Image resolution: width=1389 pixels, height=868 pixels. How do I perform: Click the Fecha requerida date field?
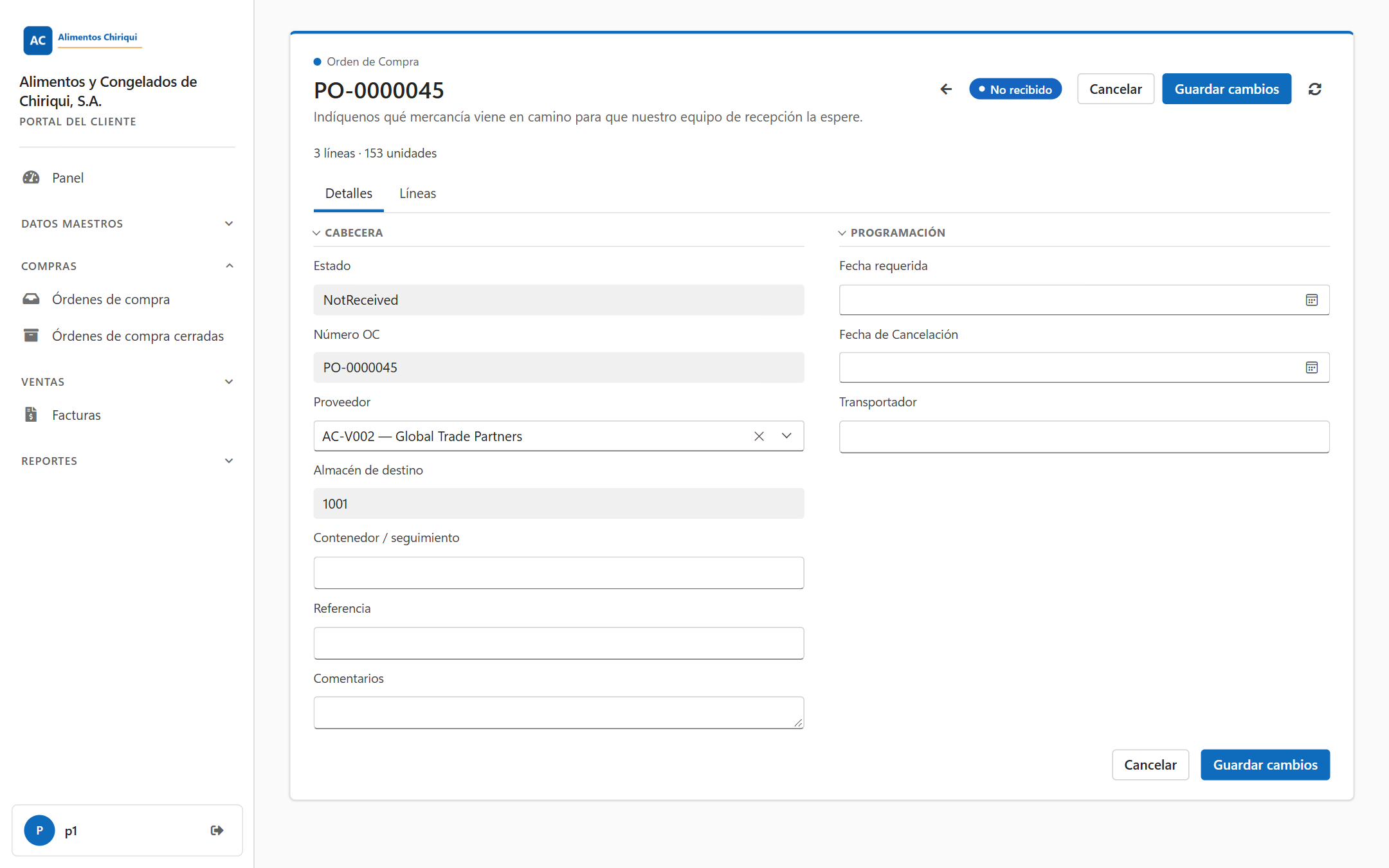click(1084, 300)
